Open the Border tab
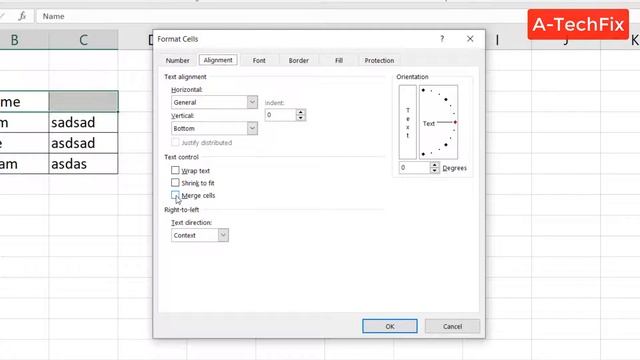Screen dimensions: 640x360 pos(299,60)
